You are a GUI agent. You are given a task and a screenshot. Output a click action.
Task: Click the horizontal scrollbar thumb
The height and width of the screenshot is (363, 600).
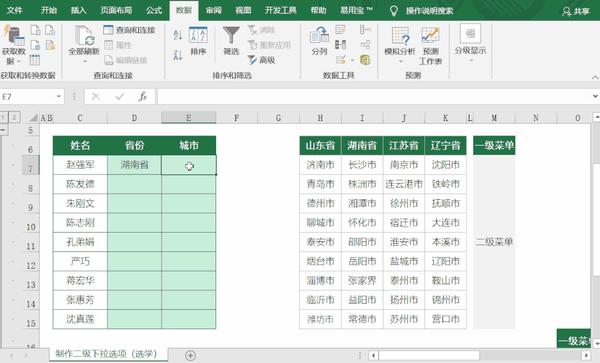(x=429, y=355)
